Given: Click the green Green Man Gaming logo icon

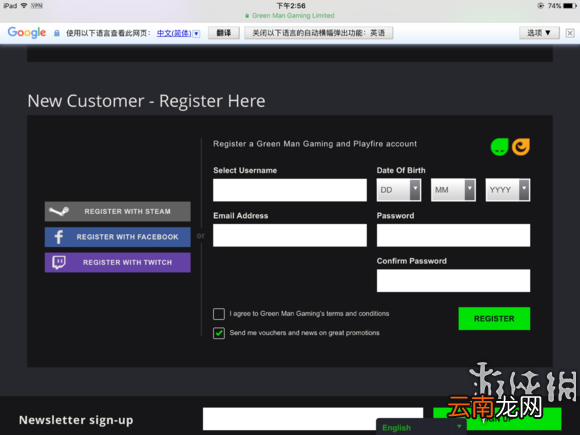Looking at the screenshot, I should [499, 147].
